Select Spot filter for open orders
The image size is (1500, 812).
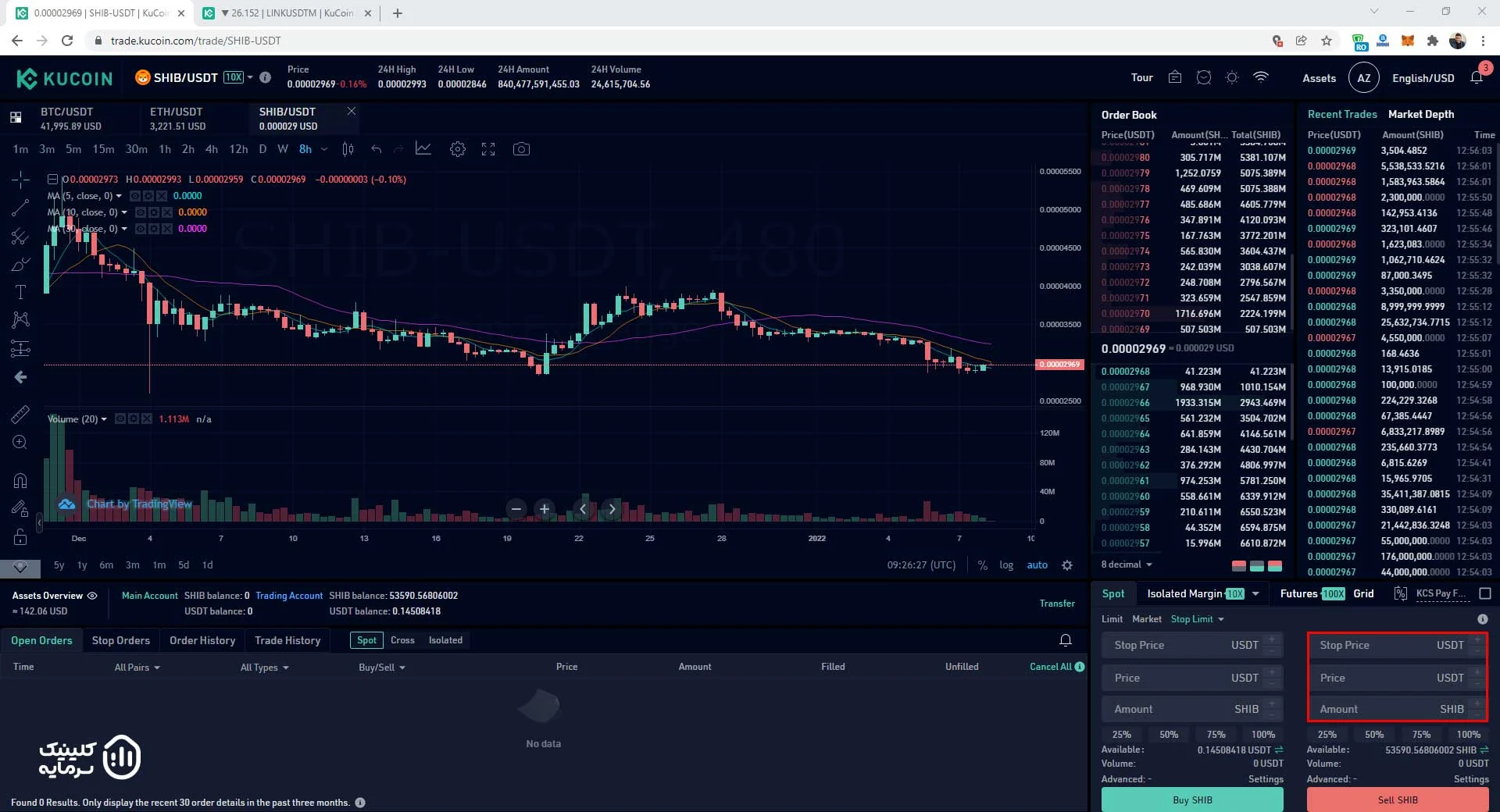pos(366,640)
